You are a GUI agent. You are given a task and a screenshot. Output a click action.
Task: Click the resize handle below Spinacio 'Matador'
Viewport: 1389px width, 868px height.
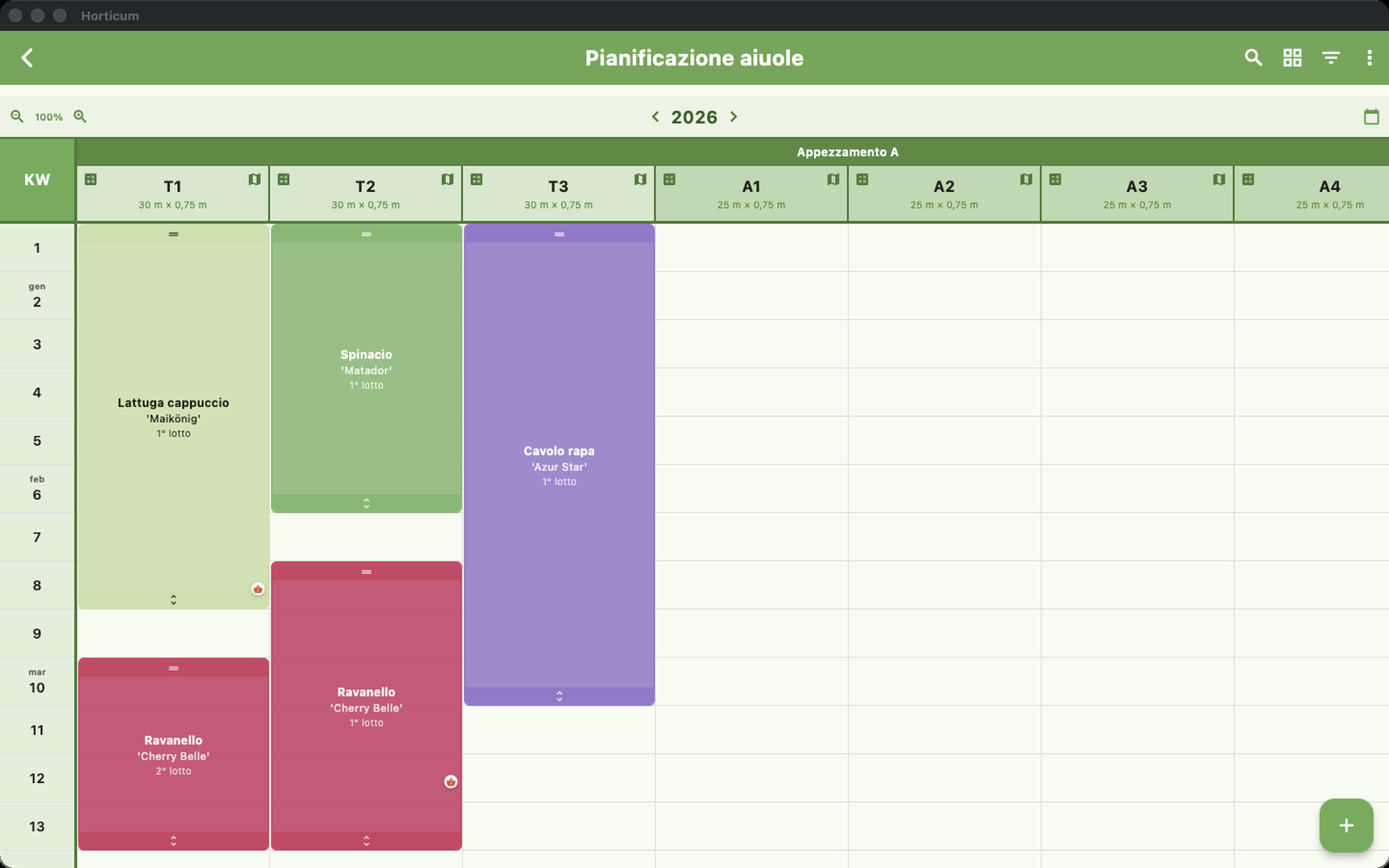(366, 503)
